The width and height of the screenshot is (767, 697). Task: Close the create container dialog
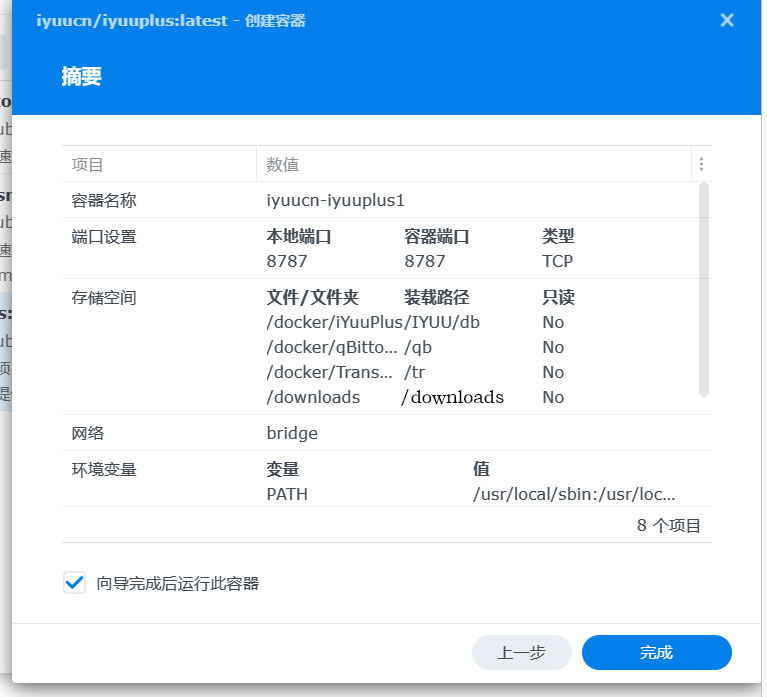coord(727,20)
